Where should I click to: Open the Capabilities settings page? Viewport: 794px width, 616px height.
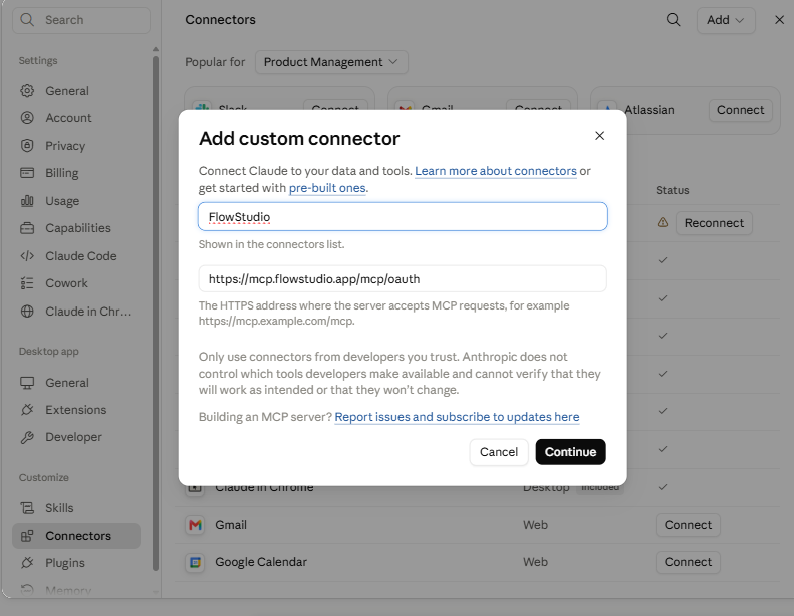coord(76,228)
